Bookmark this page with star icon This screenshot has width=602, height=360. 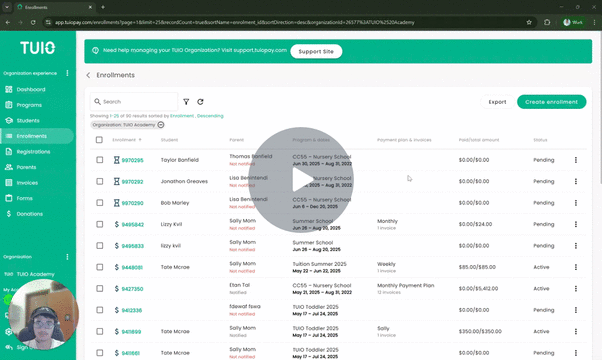point(529,22)
